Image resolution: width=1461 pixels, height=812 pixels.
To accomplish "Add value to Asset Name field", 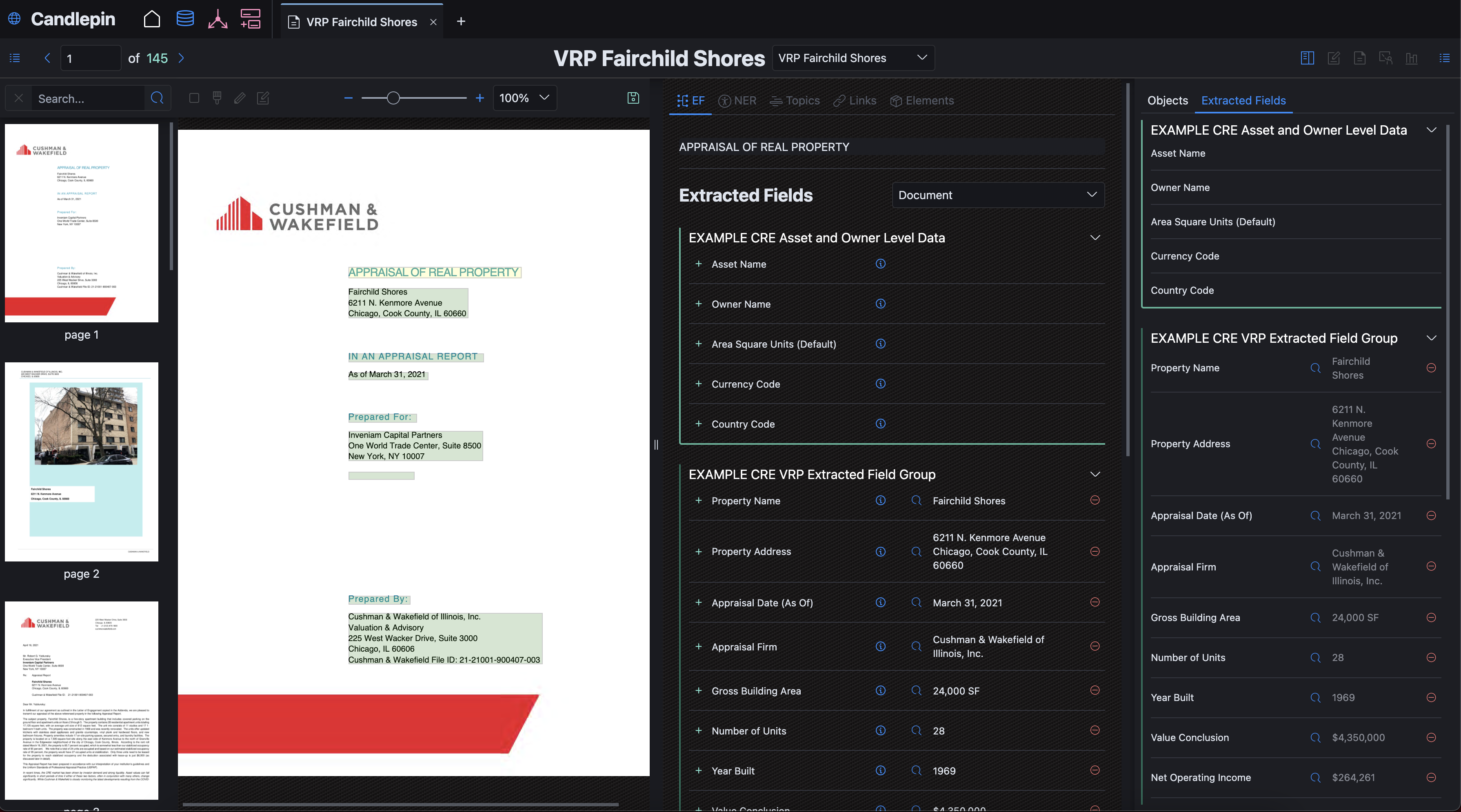I will (698, 264).
